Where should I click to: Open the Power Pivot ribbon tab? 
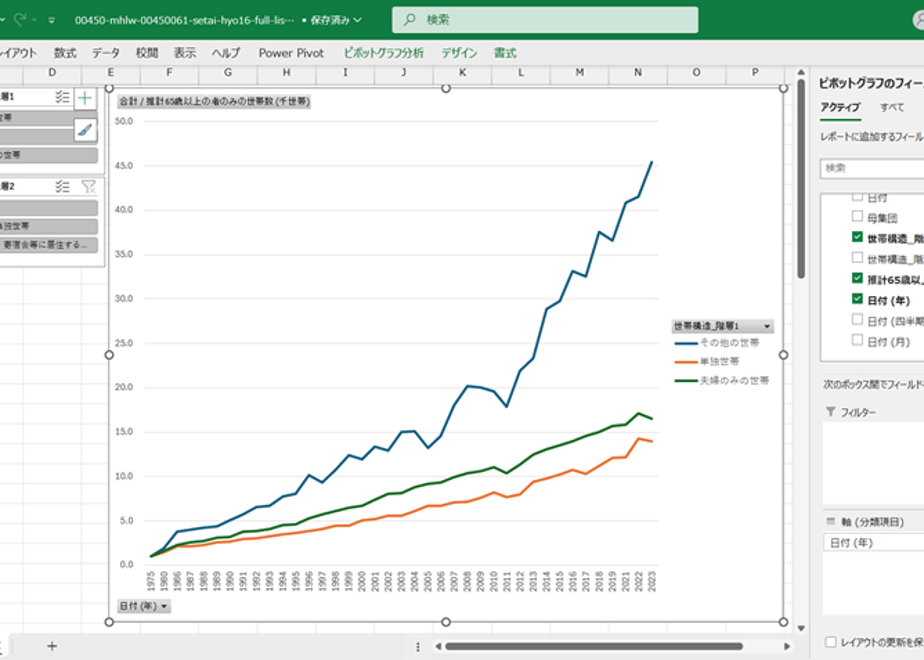click(x=291, y=53)
